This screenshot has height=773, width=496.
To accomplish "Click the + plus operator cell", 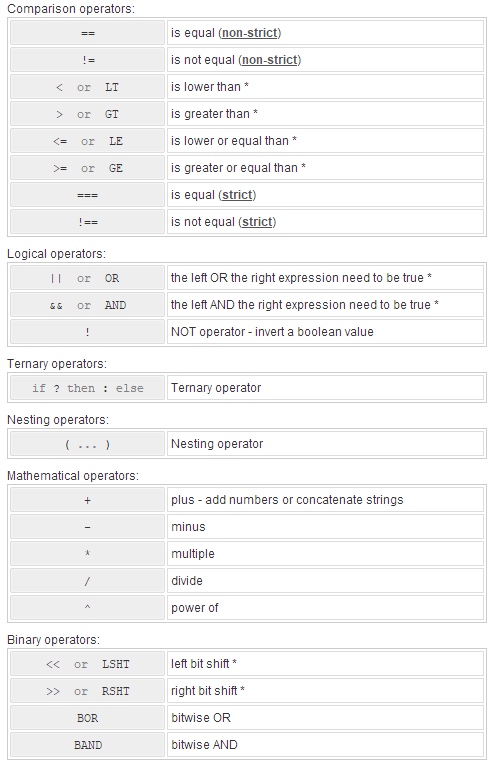I will click(x=87, y=500).
